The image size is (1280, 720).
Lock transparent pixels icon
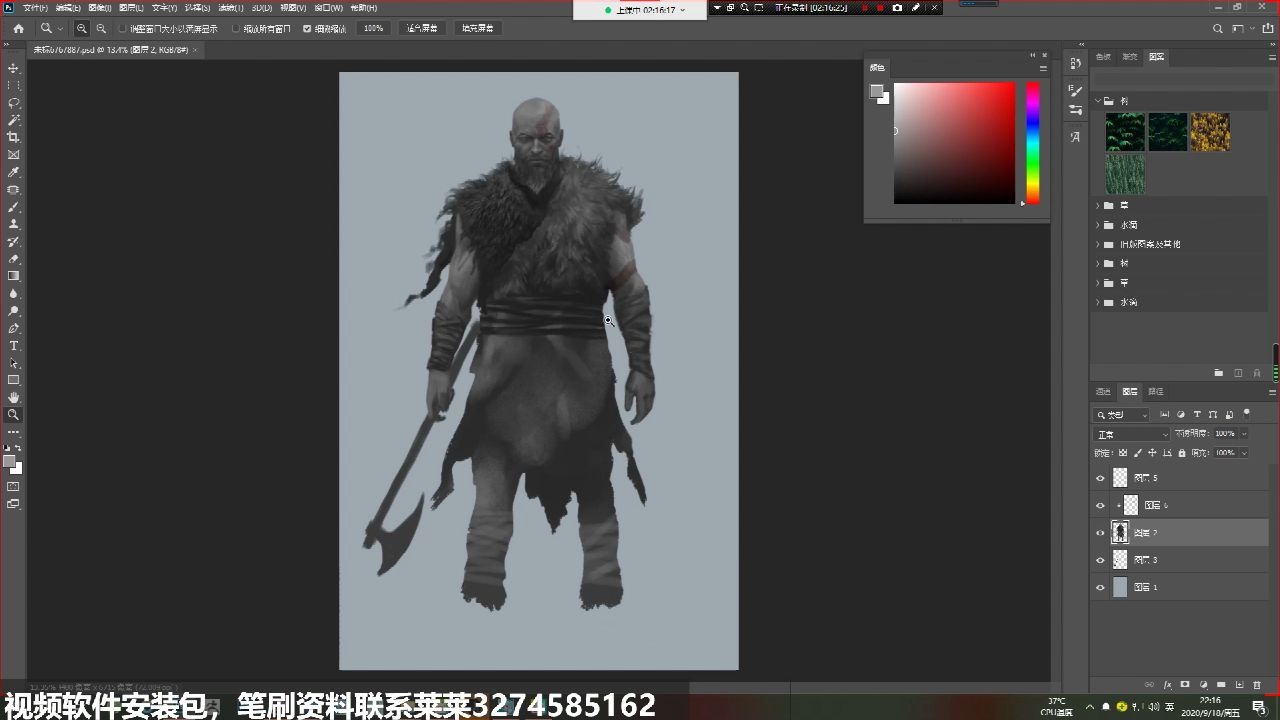pyautogui.click(x=1123, y=453)
